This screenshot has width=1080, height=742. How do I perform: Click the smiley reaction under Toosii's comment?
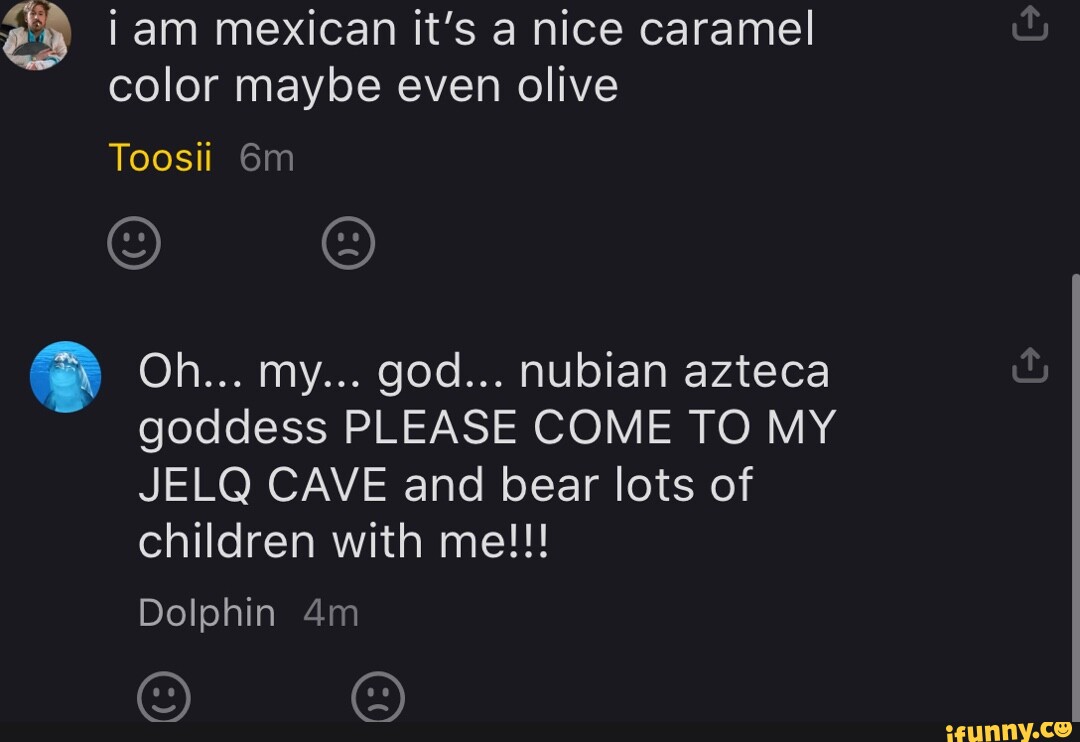[x=135, y=242]
